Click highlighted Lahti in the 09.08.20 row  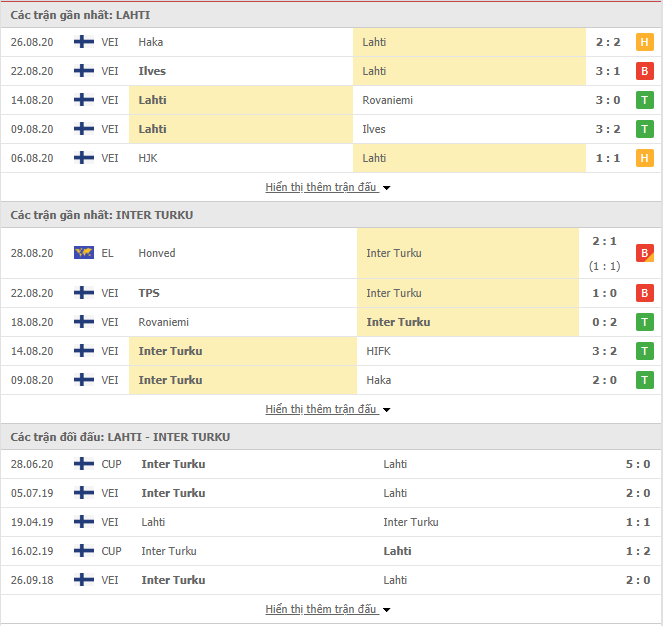(x=152, y=129)
